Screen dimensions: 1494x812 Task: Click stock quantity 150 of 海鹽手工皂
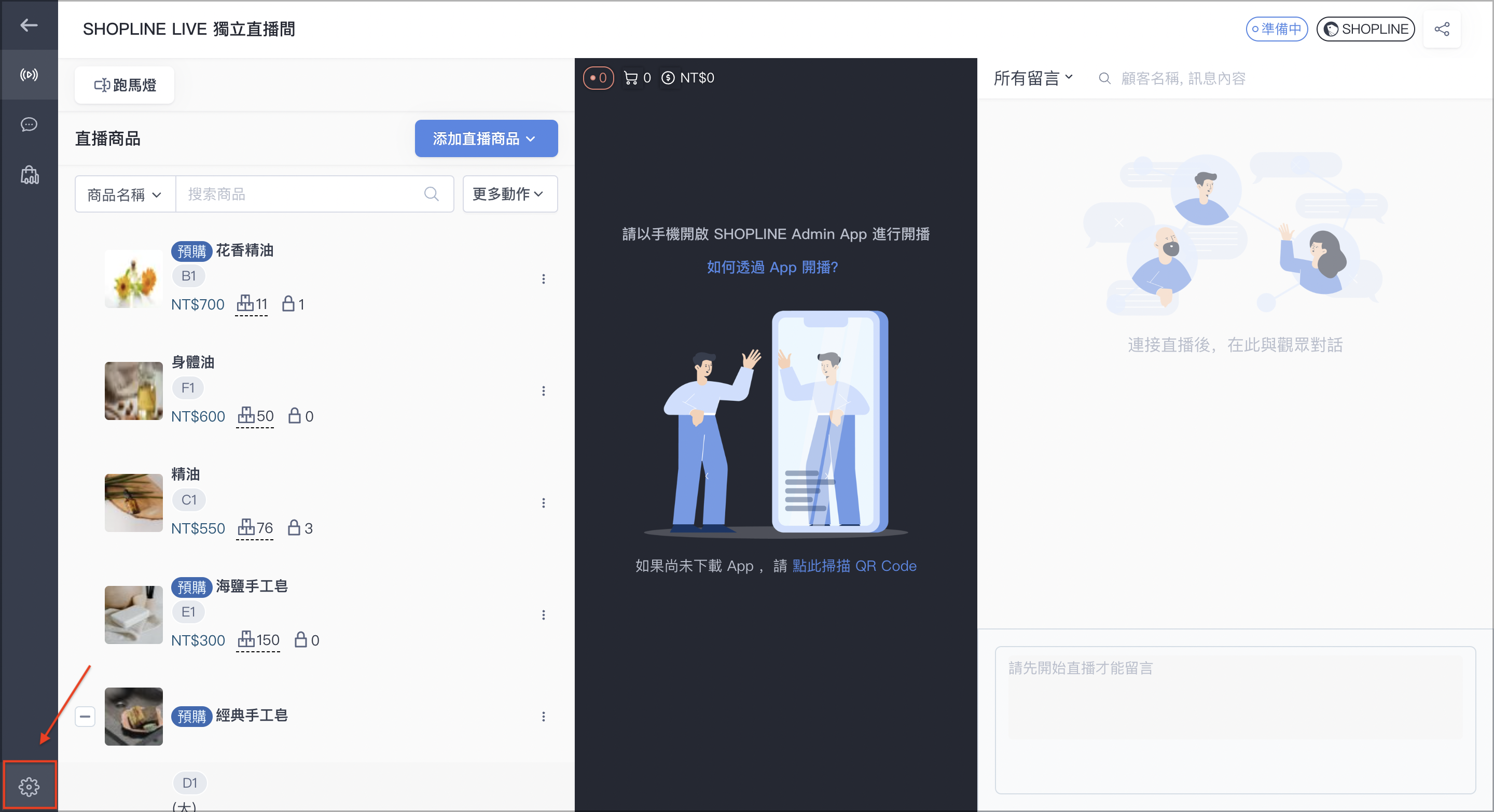point(259,639)
